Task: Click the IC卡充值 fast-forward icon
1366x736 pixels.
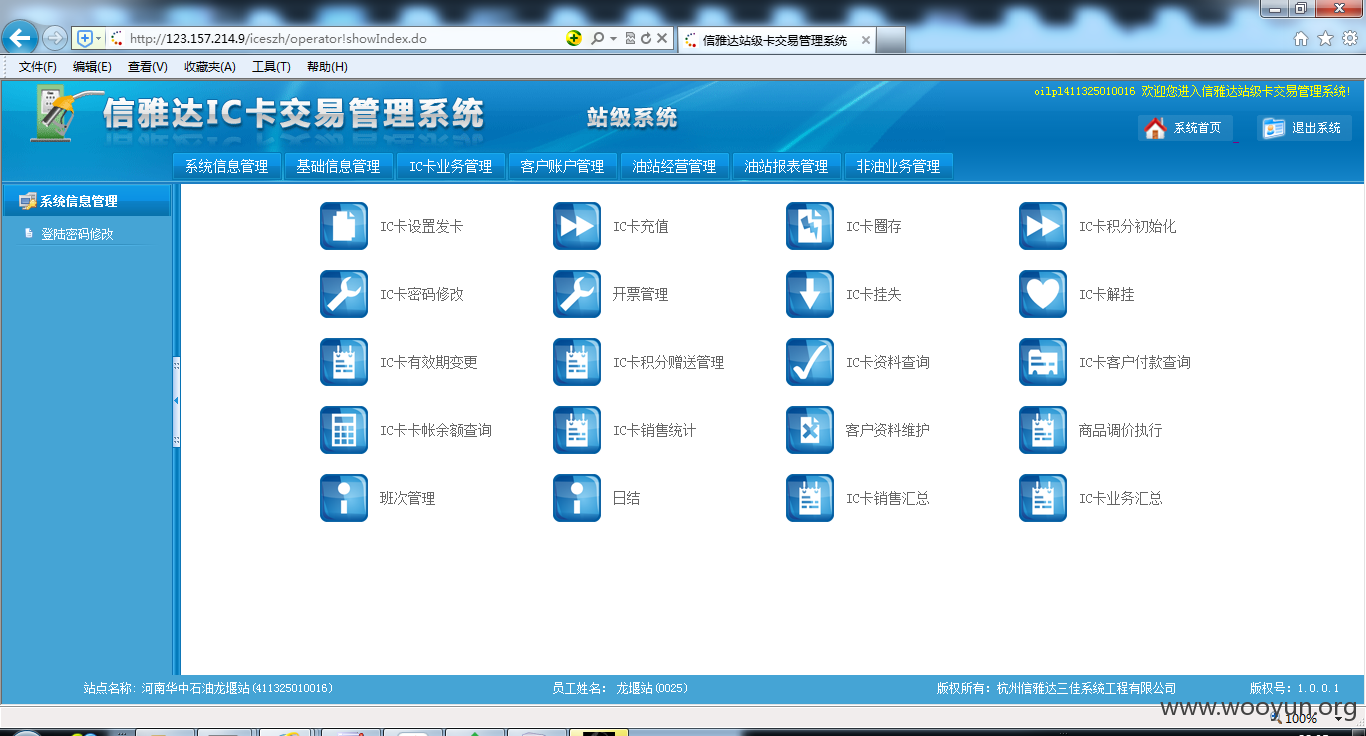Action: (x=577, y=226)
